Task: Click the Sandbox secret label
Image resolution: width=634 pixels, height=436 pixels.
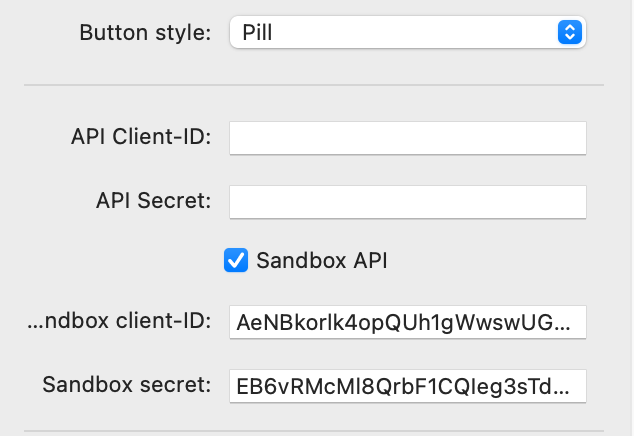Action: tap(127, 385)
